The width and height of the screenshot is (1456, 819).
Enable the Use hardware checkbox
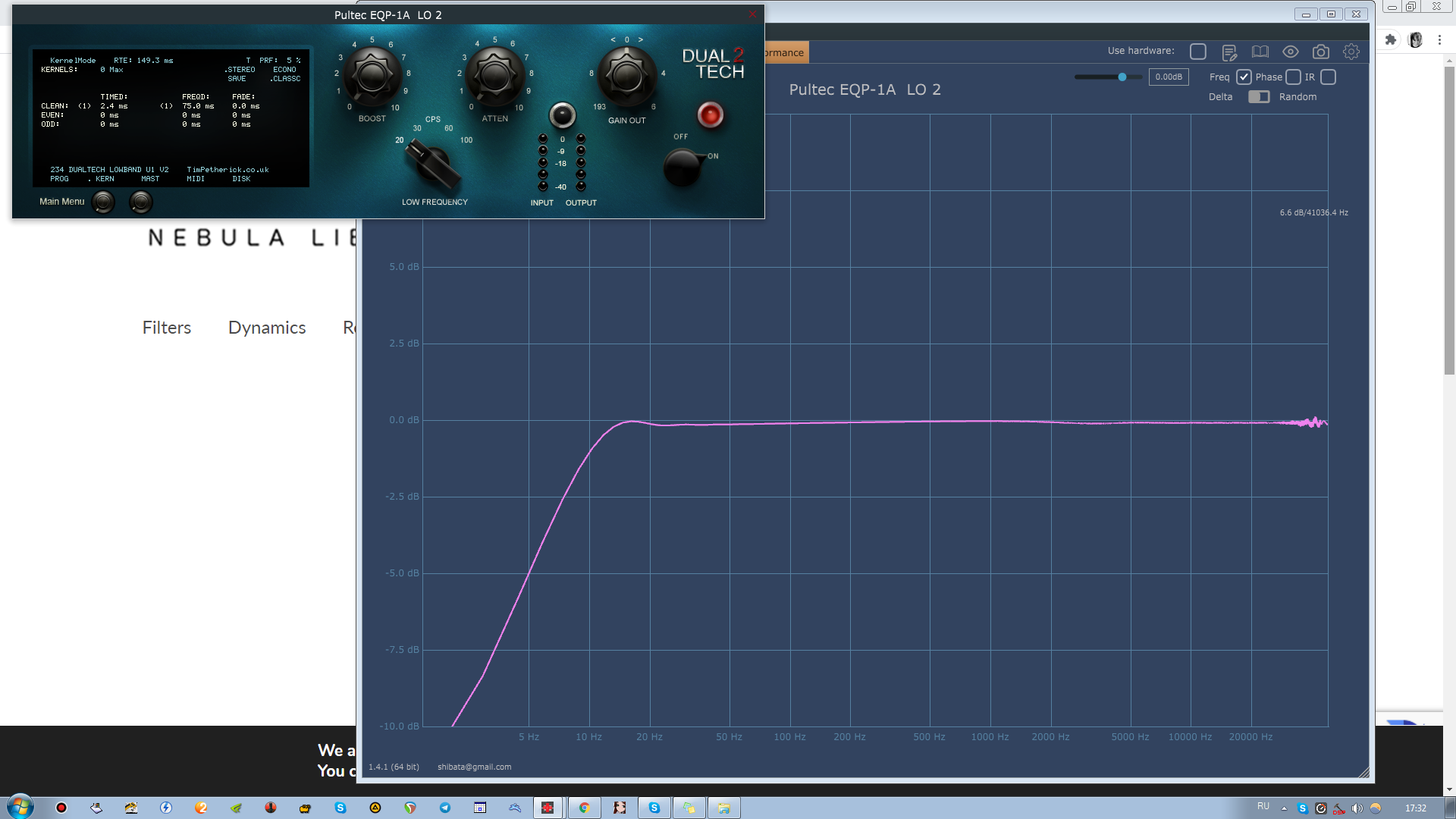1198,52
